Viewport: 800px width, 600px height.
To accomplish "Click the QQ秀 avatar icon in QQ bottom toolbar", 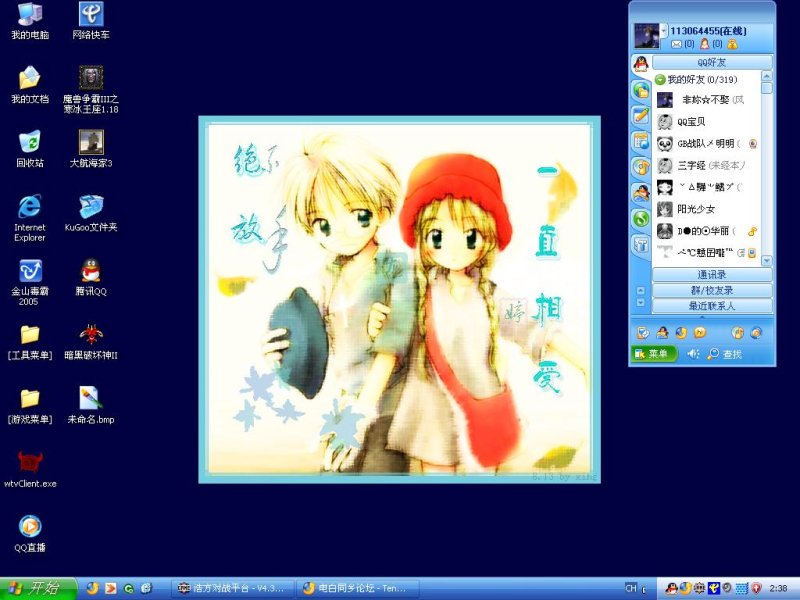I will click(661, 331).
